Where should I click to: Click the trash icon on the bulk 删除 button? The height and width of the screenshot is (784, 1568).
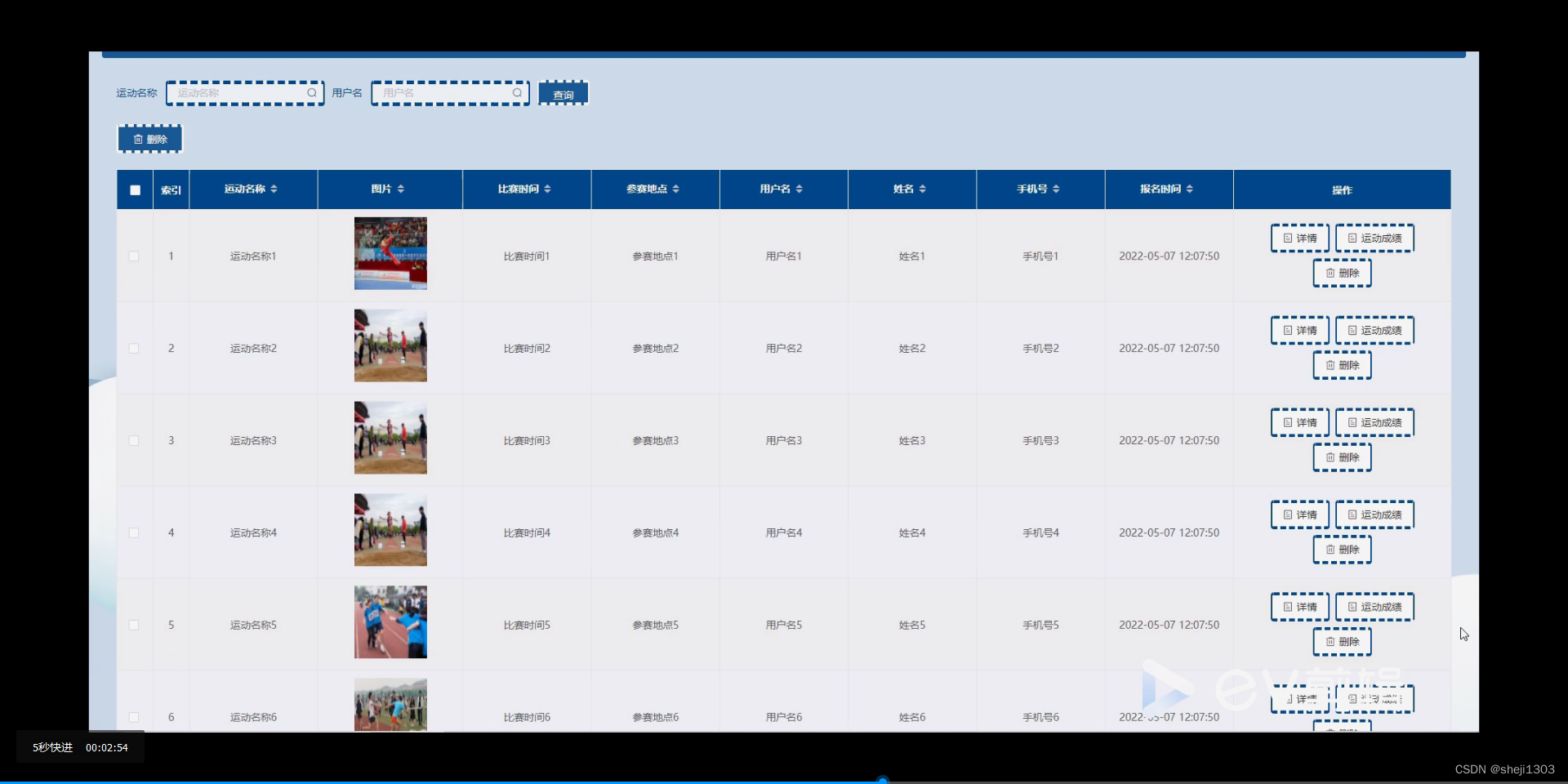pos(139,138)
